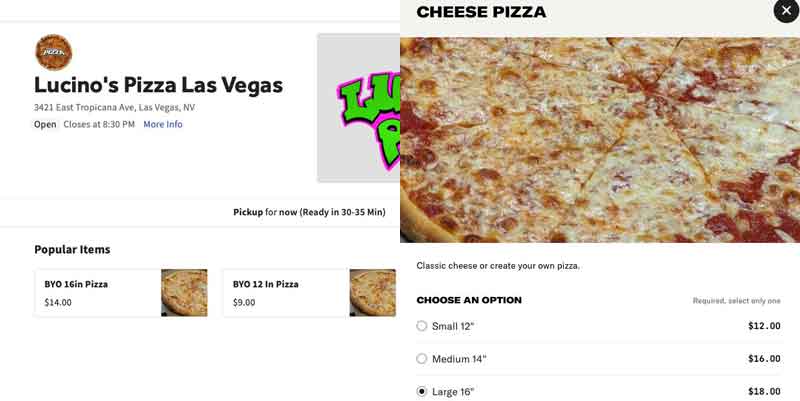
Task: Click the Small 12" option label
Action: 453,326
